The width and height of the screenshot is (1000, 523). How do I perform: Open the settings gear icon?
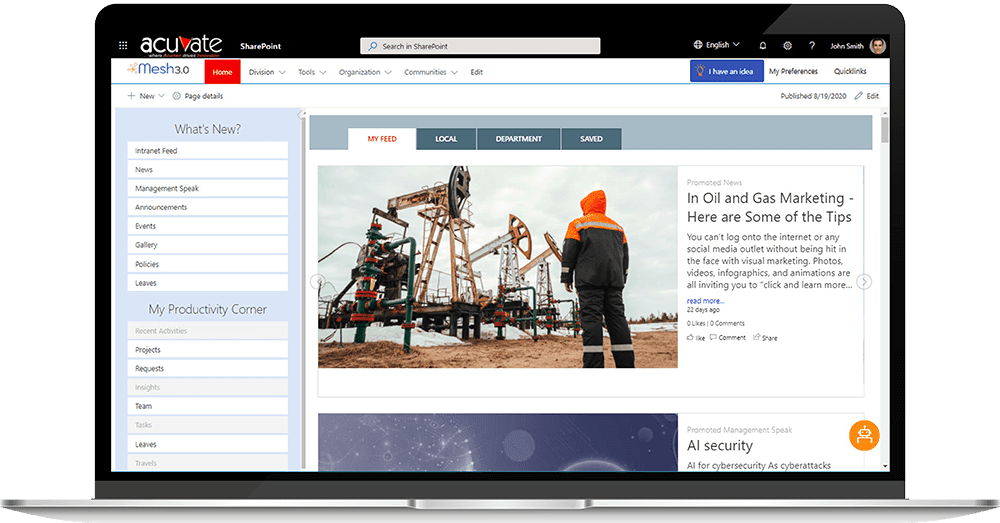point(787,46)
